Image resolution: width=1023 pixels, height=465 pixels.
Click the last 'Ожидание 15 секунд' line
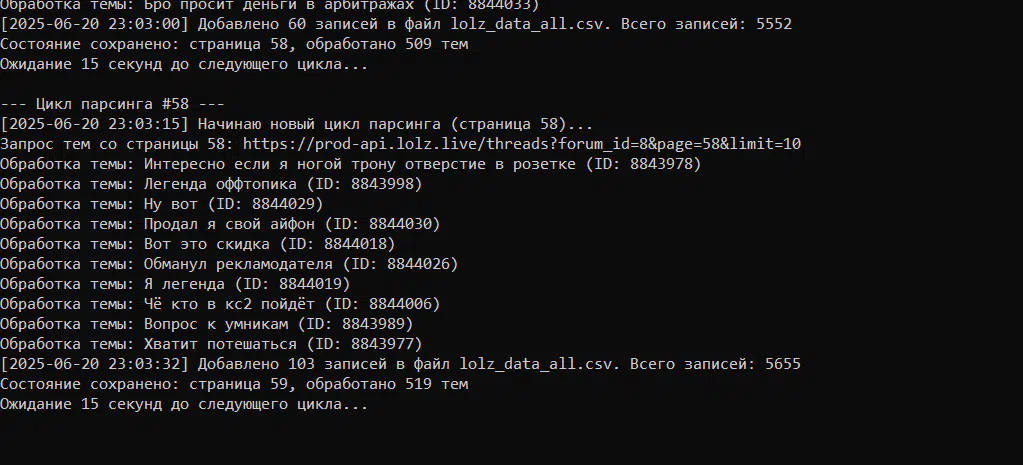pyautogui.click(x=184, y=404)
